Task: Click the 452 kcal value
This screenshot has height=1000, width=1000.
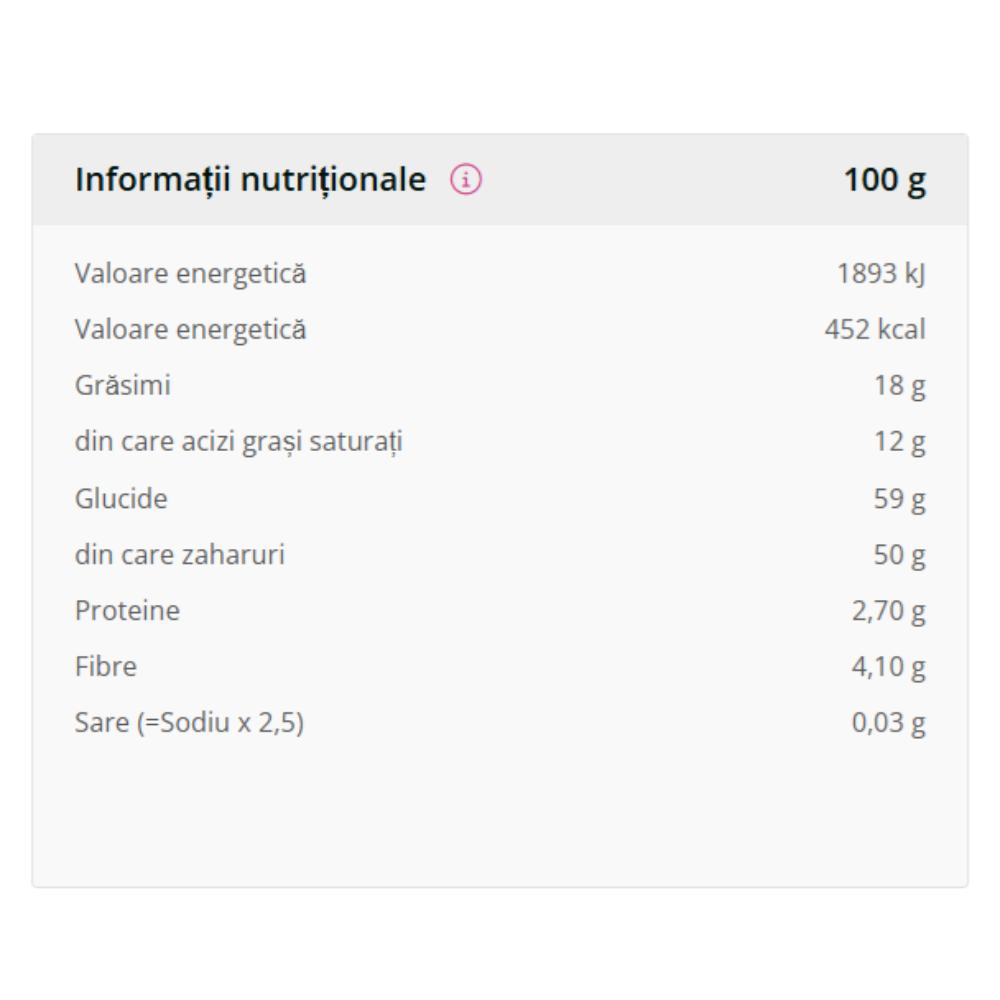Action: tap(875, 330)
